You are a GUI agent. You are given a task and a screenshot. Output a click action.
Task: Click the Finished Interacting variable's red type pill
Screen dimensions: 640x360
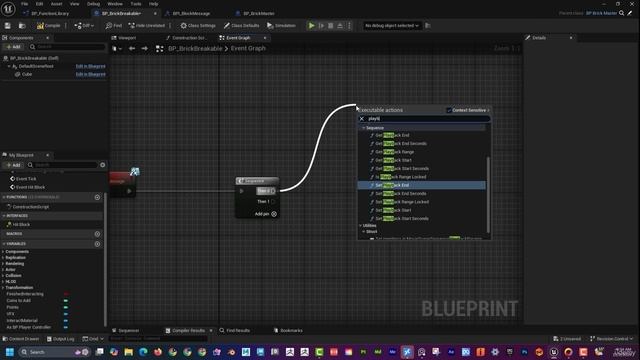pos(66,294)
